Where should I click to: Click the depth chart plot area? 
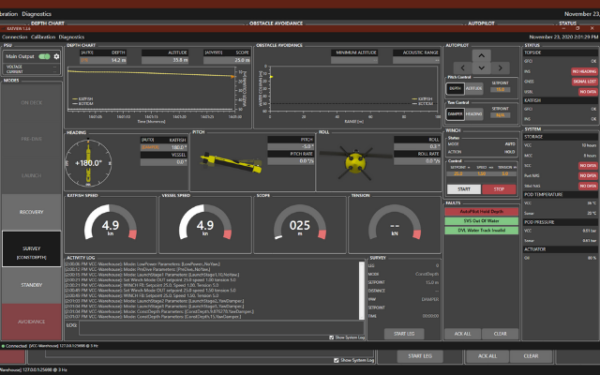tap(151, 89)
